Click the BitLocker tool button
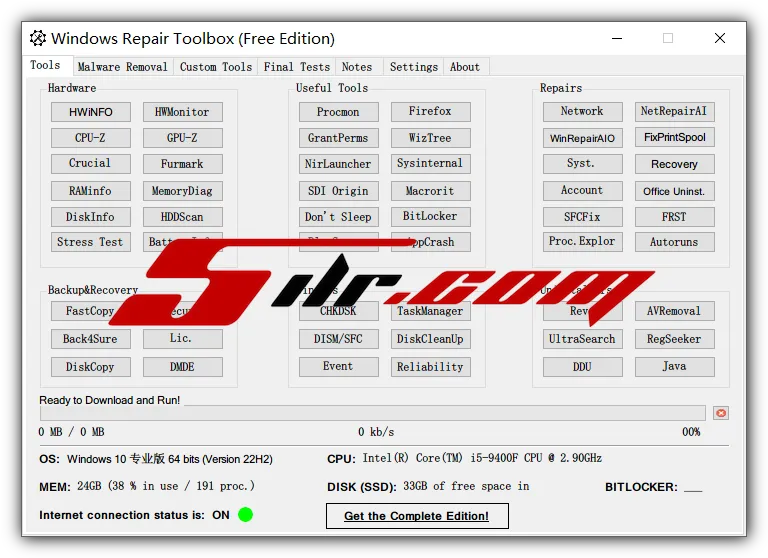This screenshot has width=768, height=558. point(430,216)
